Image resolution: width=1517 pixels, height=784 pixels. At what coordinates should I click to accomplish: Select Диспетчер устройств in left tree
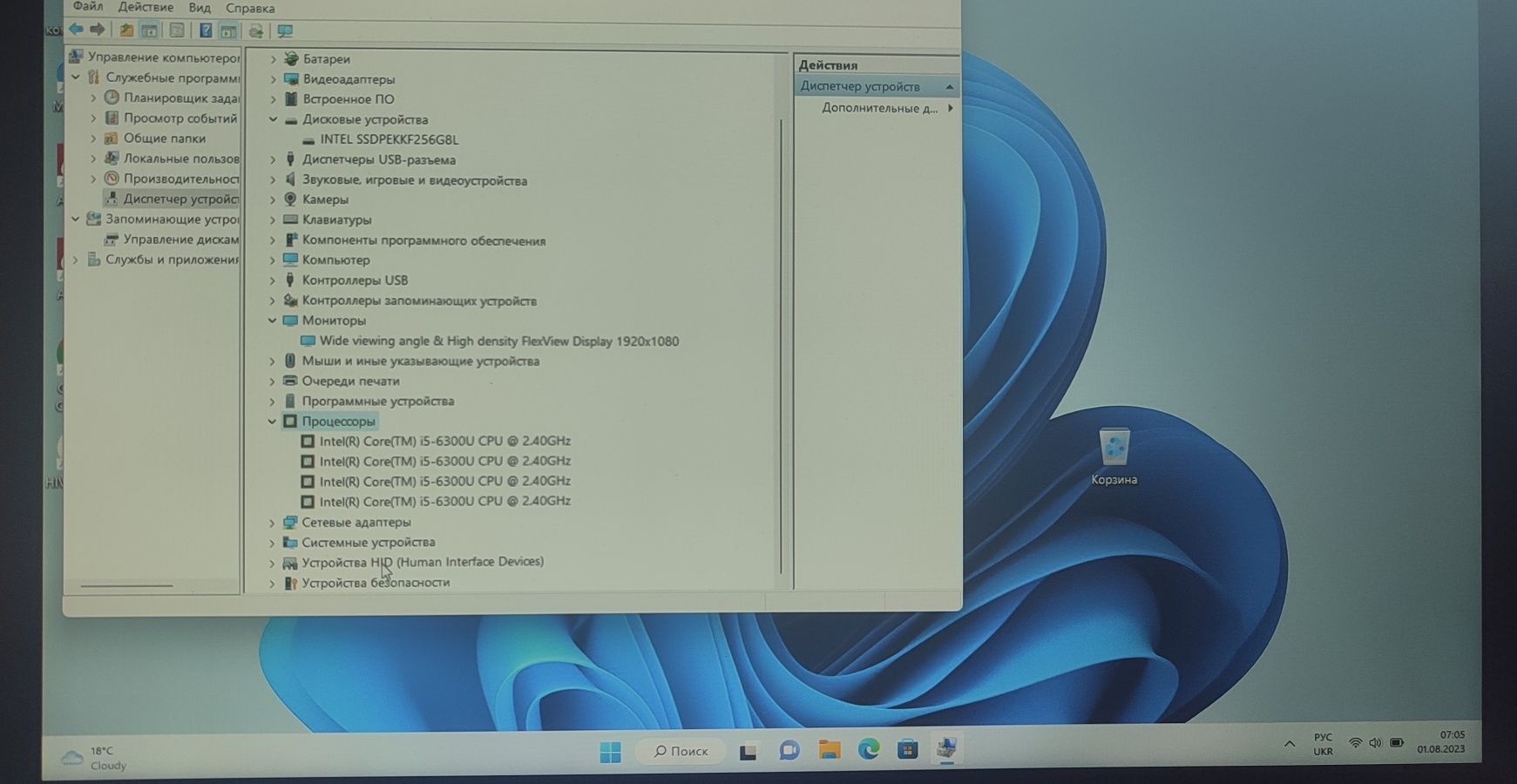(x=180, y=199)
